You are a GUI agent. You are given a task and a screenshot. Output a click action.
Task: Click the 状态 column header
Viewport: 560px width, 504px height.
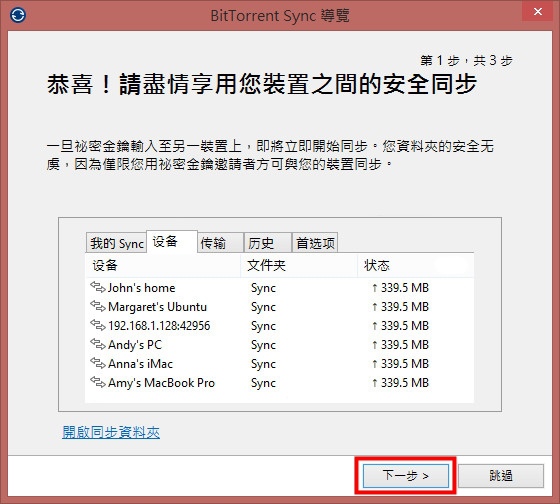click(416, 265)
